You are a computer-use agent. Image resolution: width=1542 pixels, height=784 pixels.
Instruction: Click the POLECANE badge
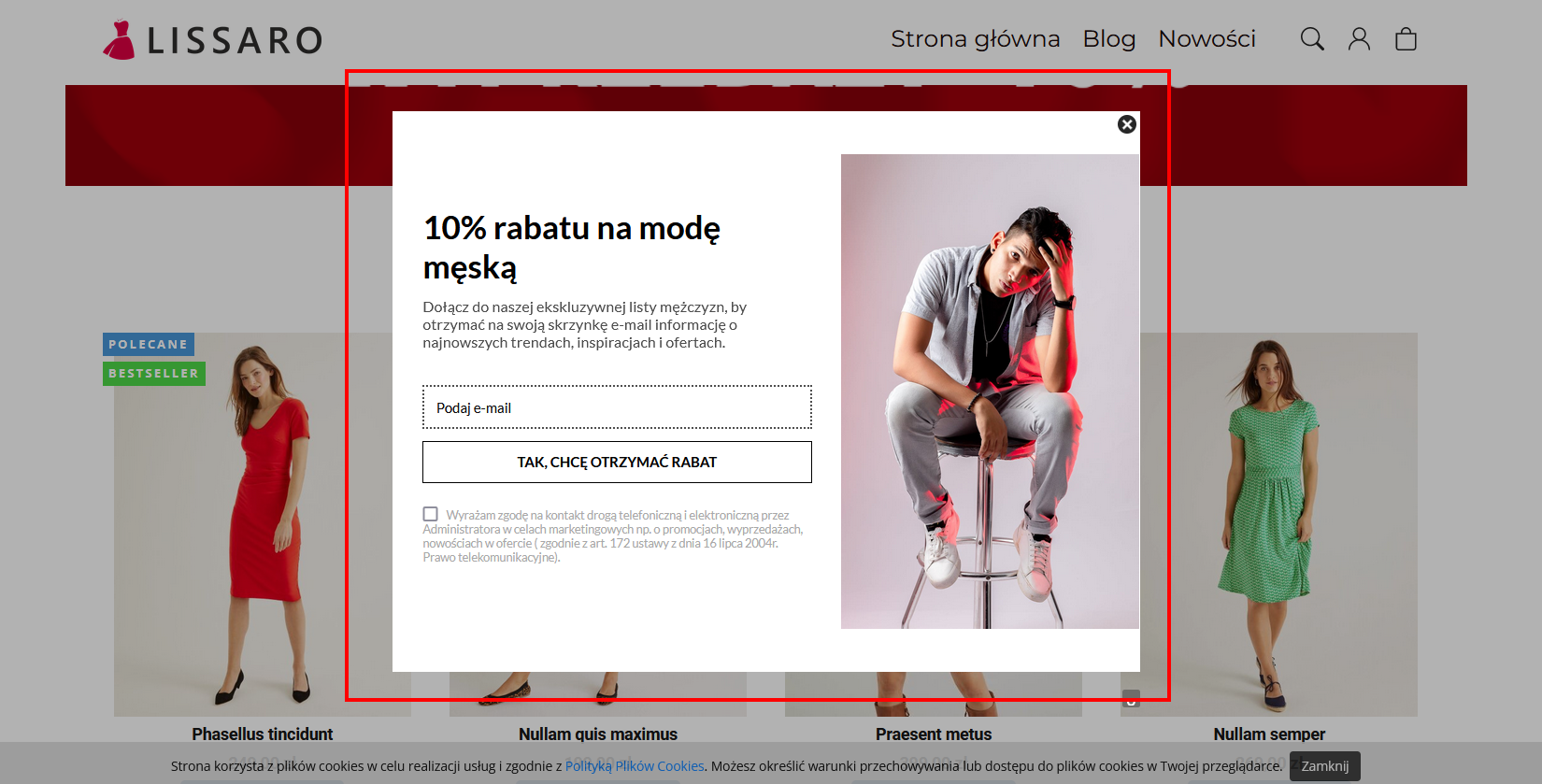click(x=149, y=345)
